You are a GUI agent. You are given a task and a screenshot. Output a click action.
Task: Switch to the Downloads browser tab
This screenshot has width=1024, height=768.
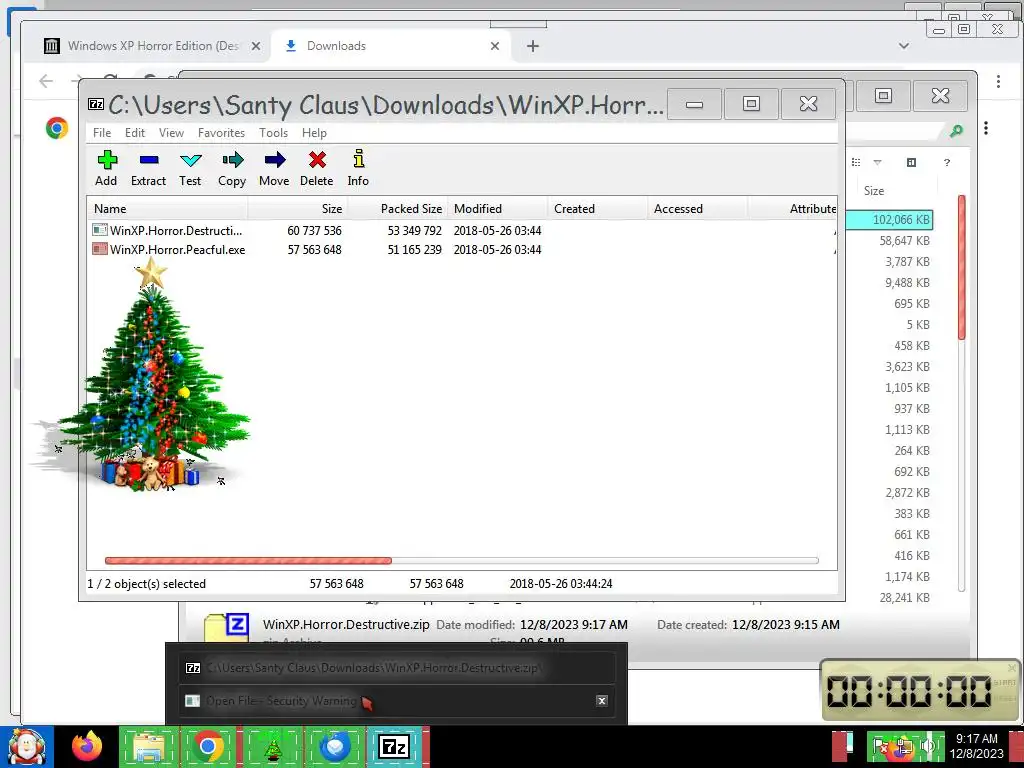point(390,46)
